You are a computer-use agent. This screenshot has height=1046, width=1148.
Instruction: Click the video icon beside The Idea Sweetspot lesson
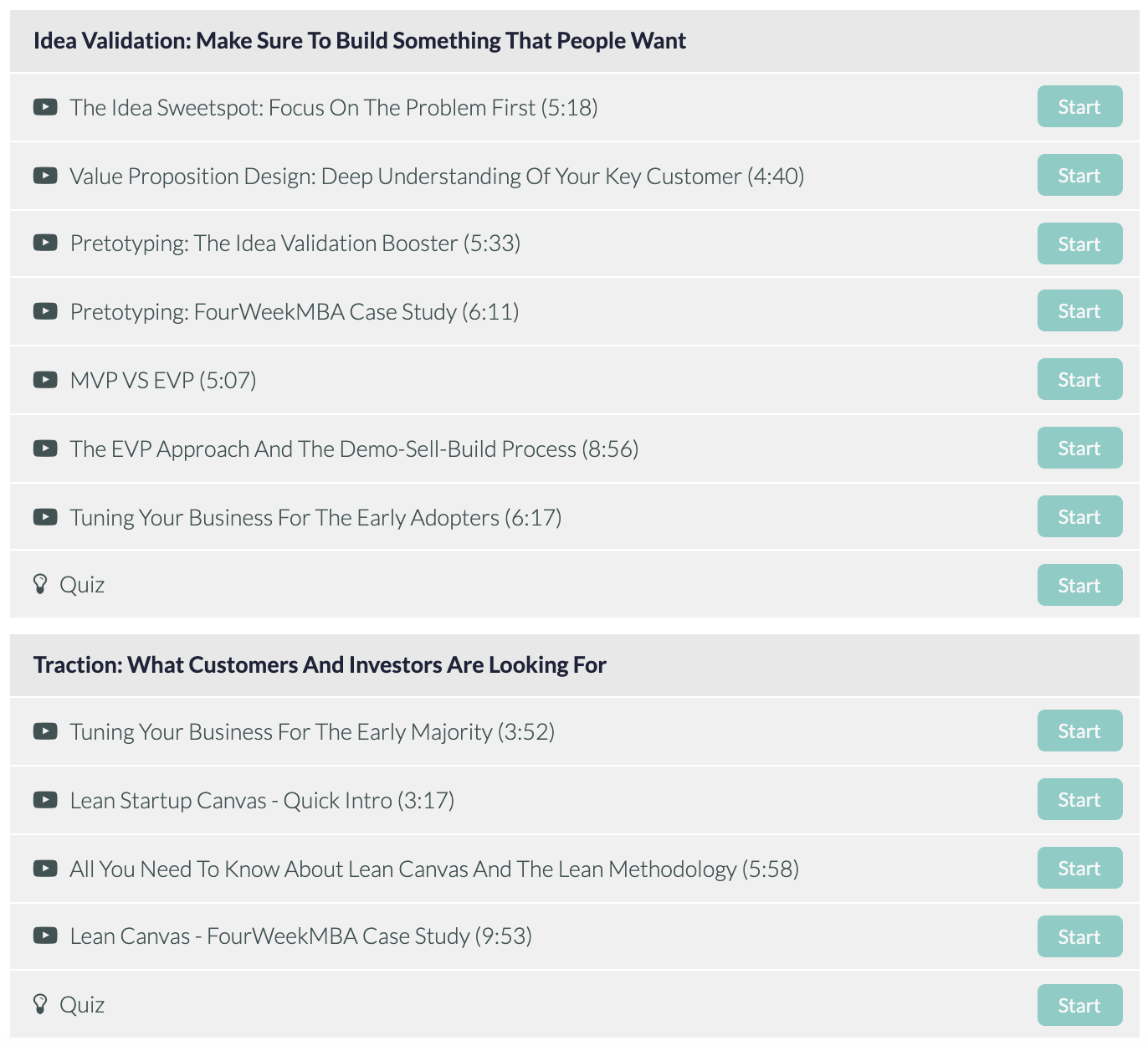45,107
